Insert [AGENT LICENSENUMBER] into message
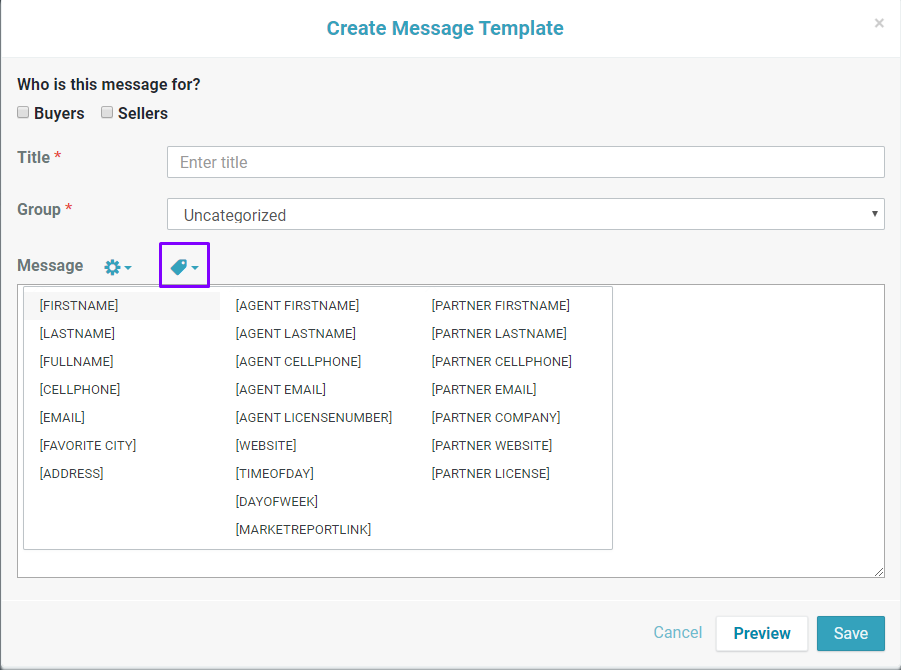Viewport: 901px width, 670px height. click(x=313, y=417)
